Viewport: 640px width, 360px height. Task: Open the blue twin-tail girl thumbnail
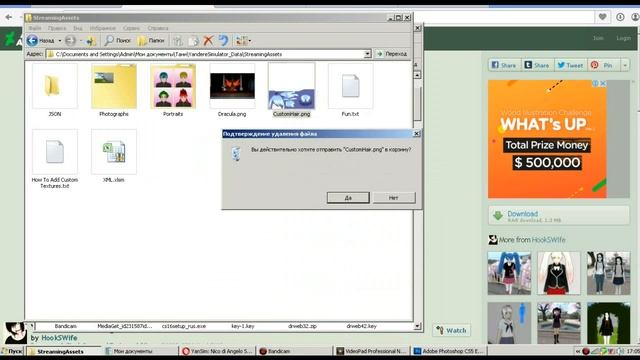(x=509, y=273)
